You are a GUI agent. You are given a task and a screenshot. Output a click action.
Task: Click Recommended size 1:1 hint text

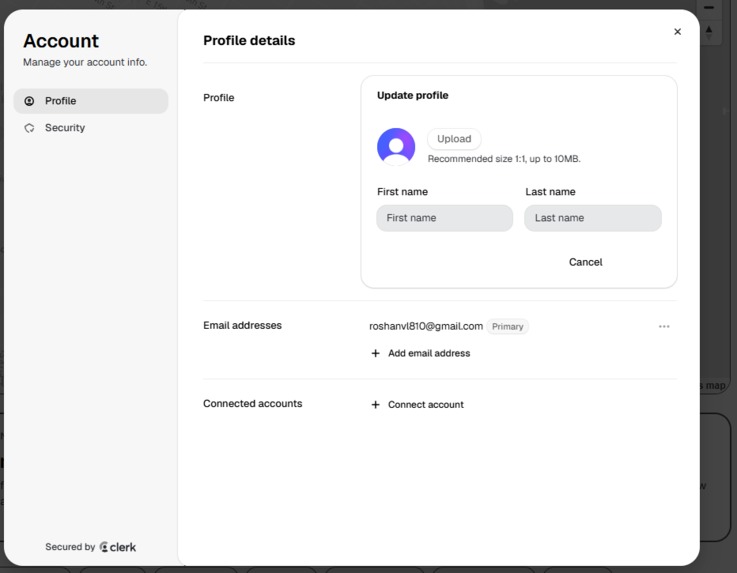(504, 159)
